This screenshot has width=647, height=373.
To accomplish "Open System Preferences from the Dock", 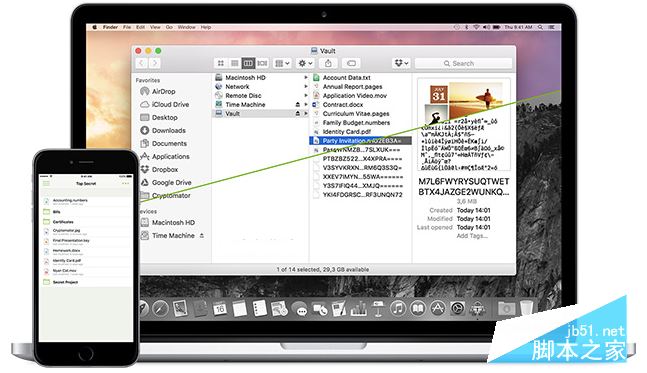I will point(457,309).
